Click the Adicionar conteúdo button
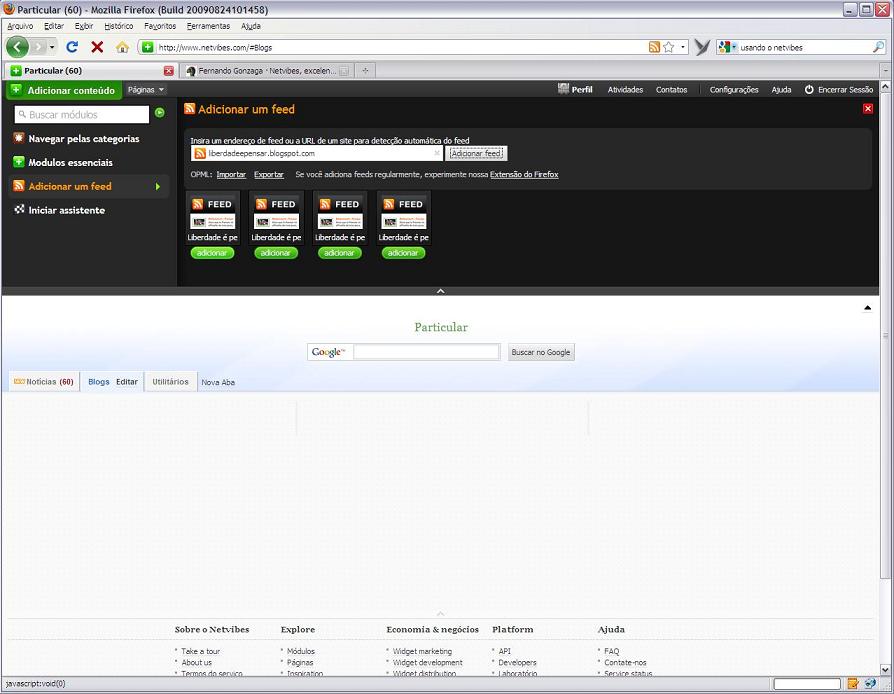This screenshot has width=894, height=694. point(64,90)
